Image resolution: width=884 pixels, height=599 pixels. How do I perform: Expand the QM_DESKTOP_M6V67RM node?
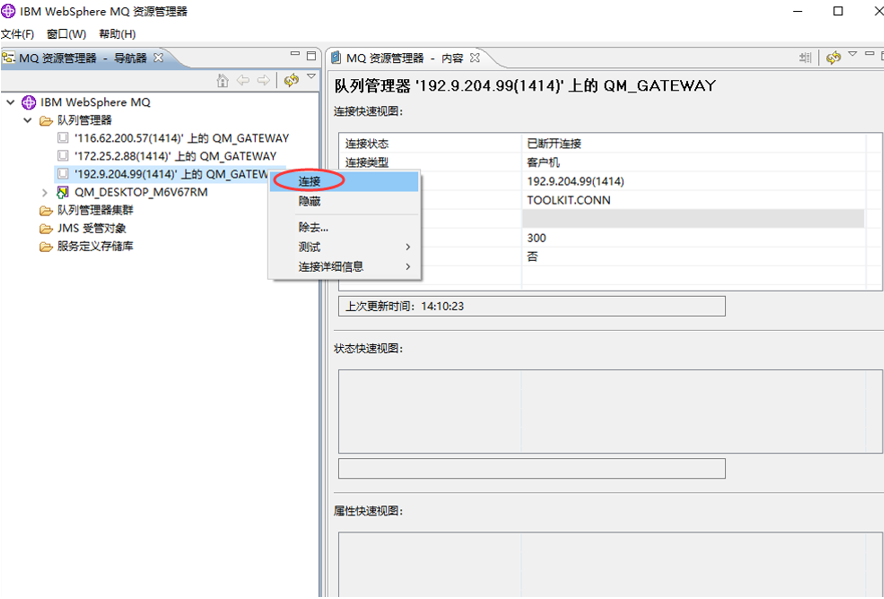tap(45, 192)
